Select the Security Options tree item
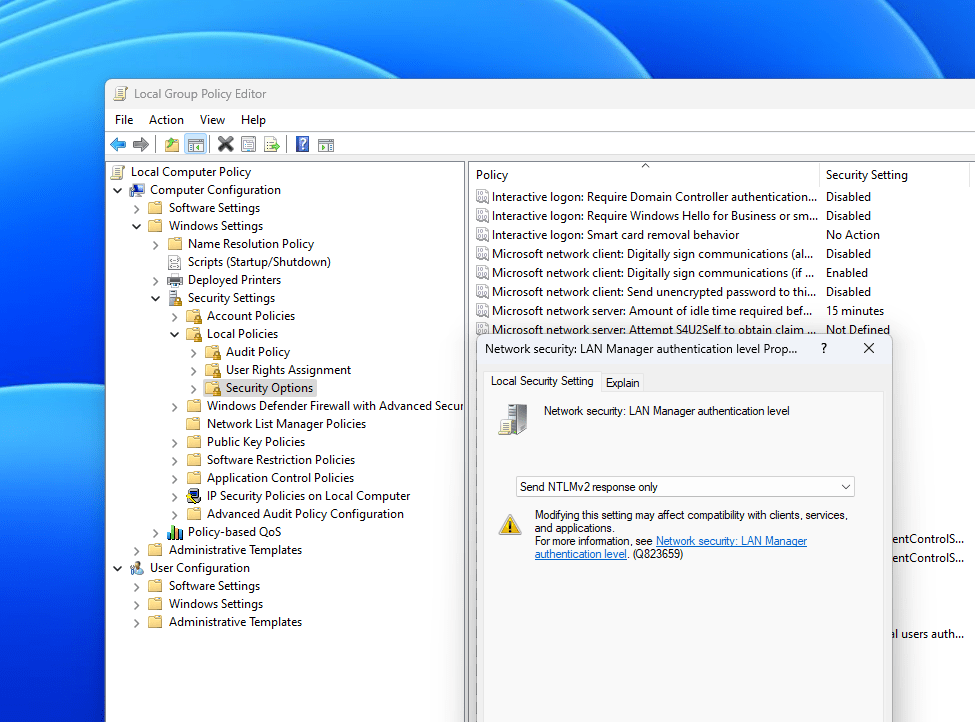Screen dimensions: 975x722 coord(269,388)
